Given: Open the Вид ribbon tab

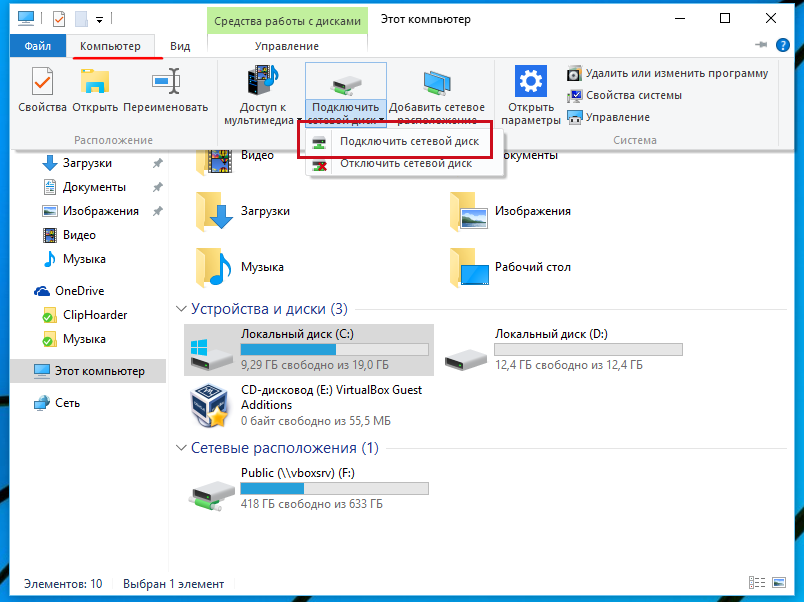Looking at the screenshot, I should pyautogui.click(x=180, y=46).
